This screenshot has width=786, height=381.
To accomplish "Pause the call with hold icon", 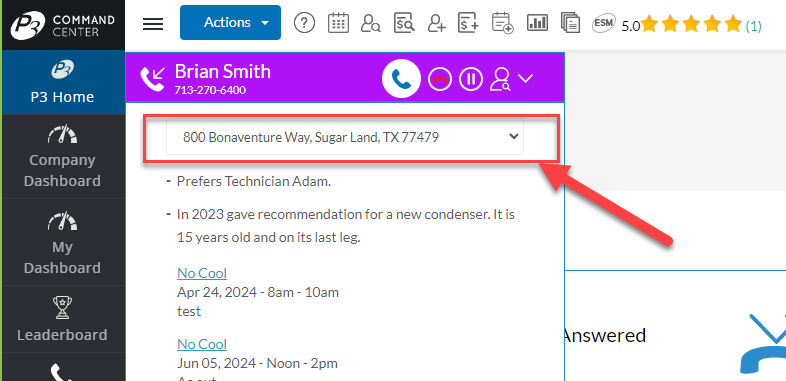I will click(471, 79).
